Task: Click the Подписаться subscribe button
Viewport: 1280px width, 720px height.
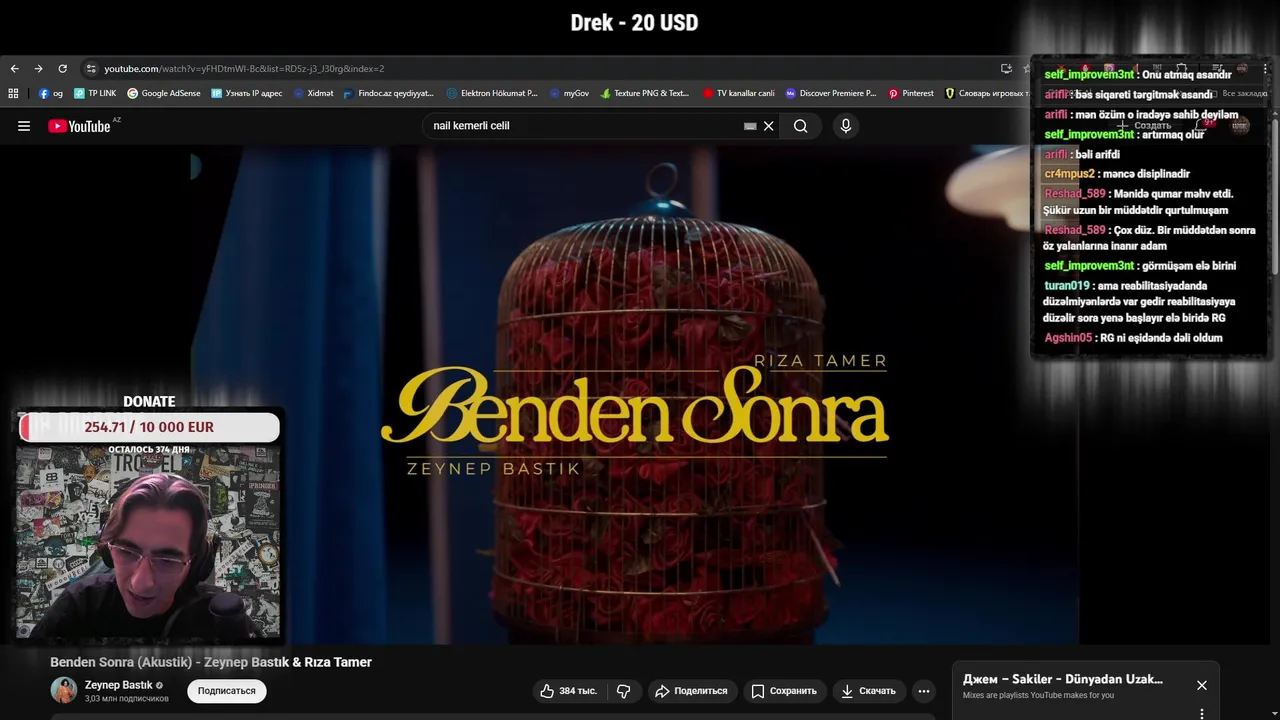Action: click(x=227, y=691)
